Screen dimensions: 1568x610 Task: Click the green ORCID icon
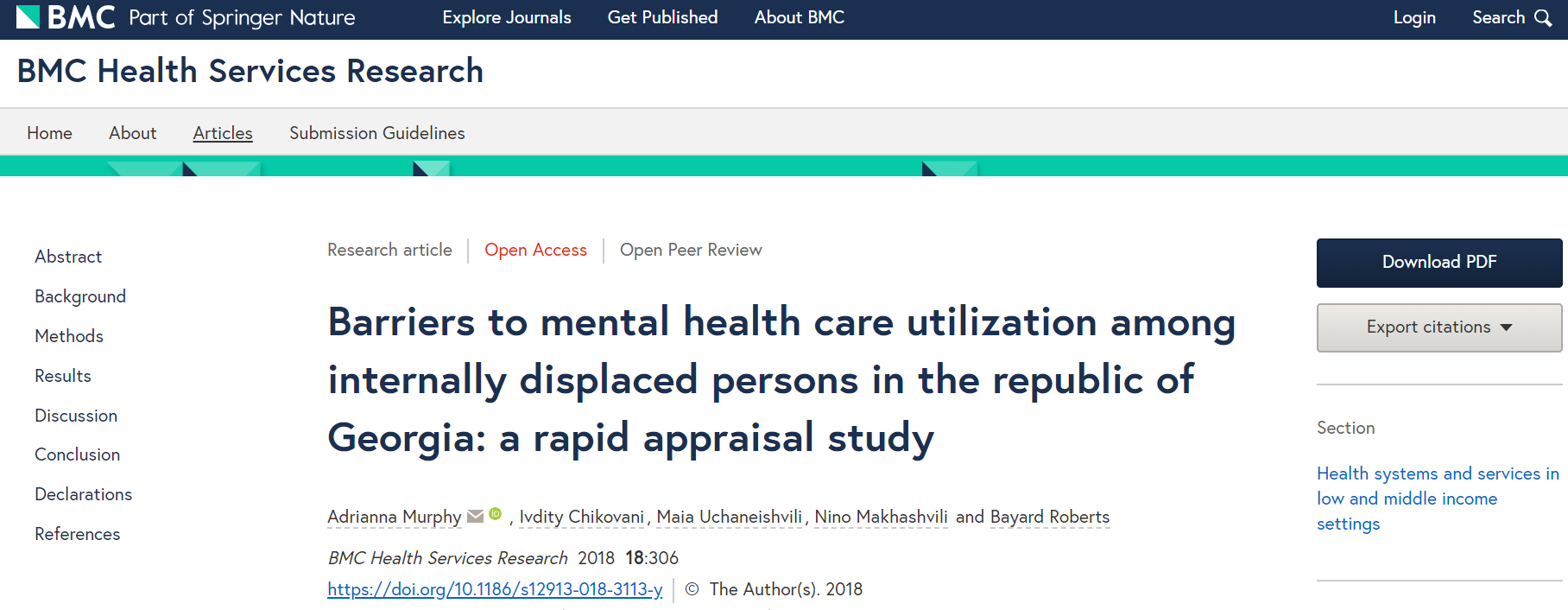point(495,514)
